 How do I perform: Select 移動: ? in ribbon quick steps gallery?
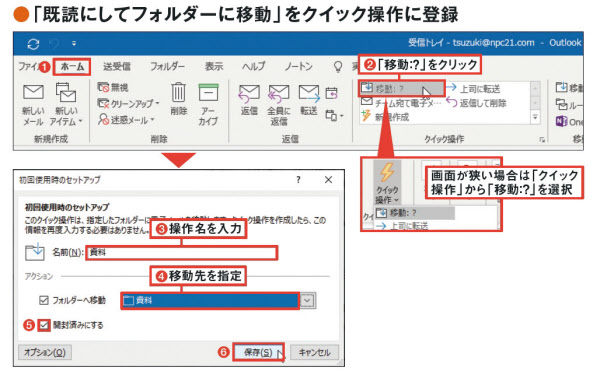pos(401,89)
